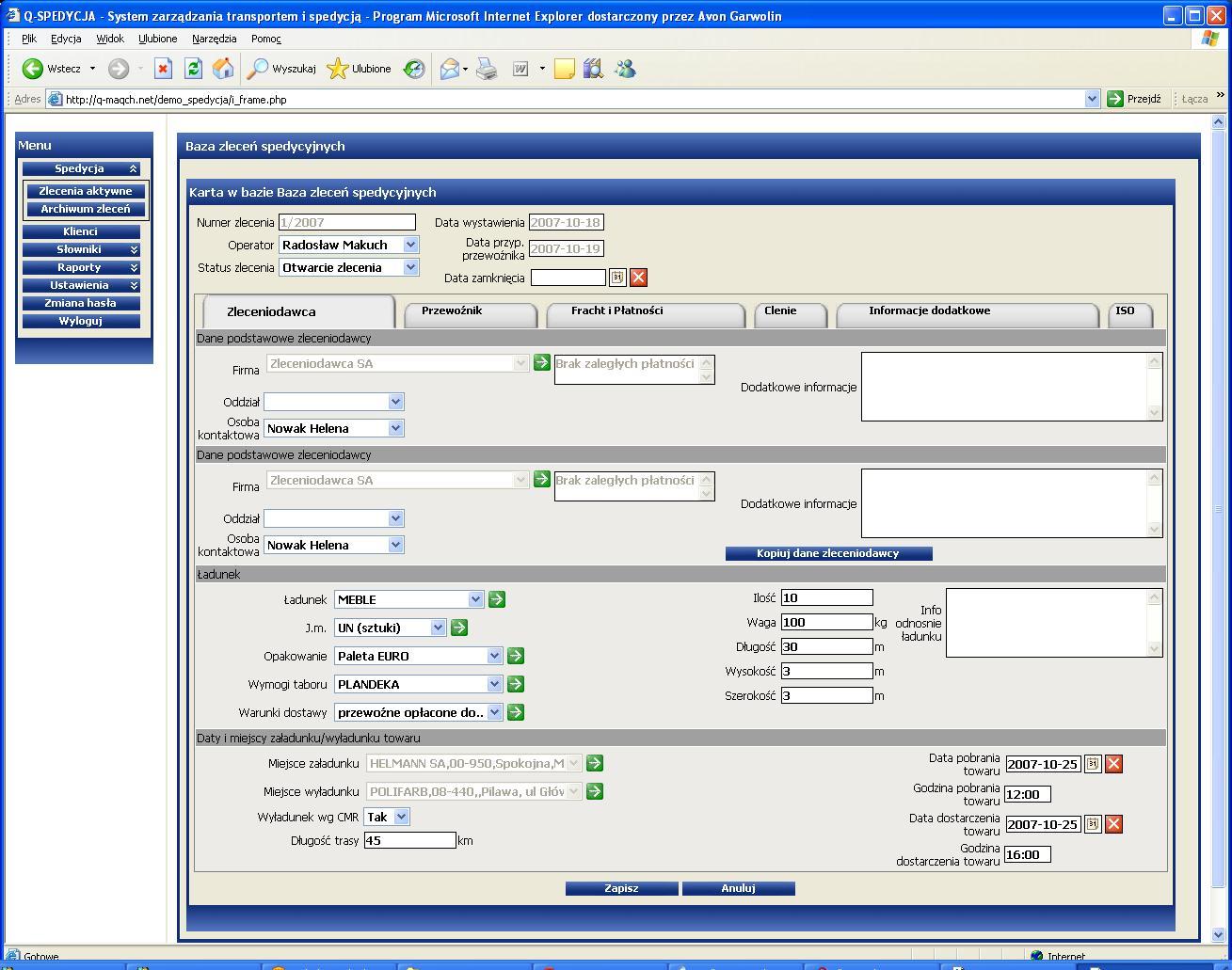The height and width of the screenshot is (970, 1232).
Task: Click the Ilość input field
Action: (826, 597)
